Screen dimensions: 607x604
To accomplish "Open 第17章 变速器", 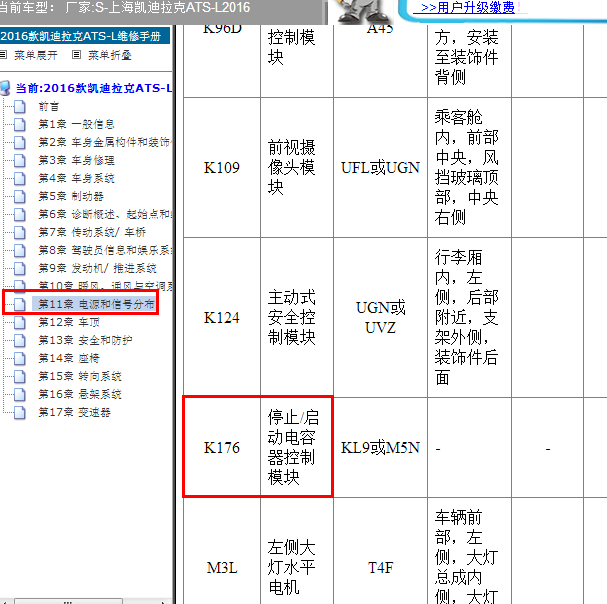I will point(74,412).
